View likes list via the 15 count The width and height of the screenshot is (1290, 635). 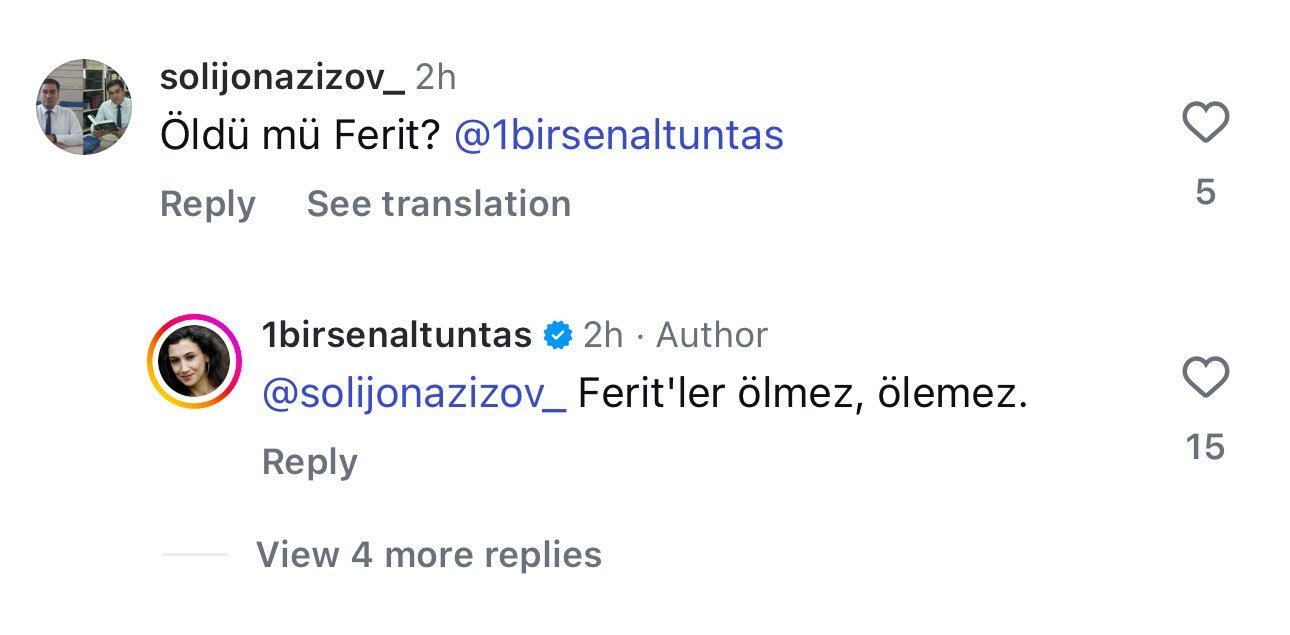pyautogui.click(x=1205, y=447)
